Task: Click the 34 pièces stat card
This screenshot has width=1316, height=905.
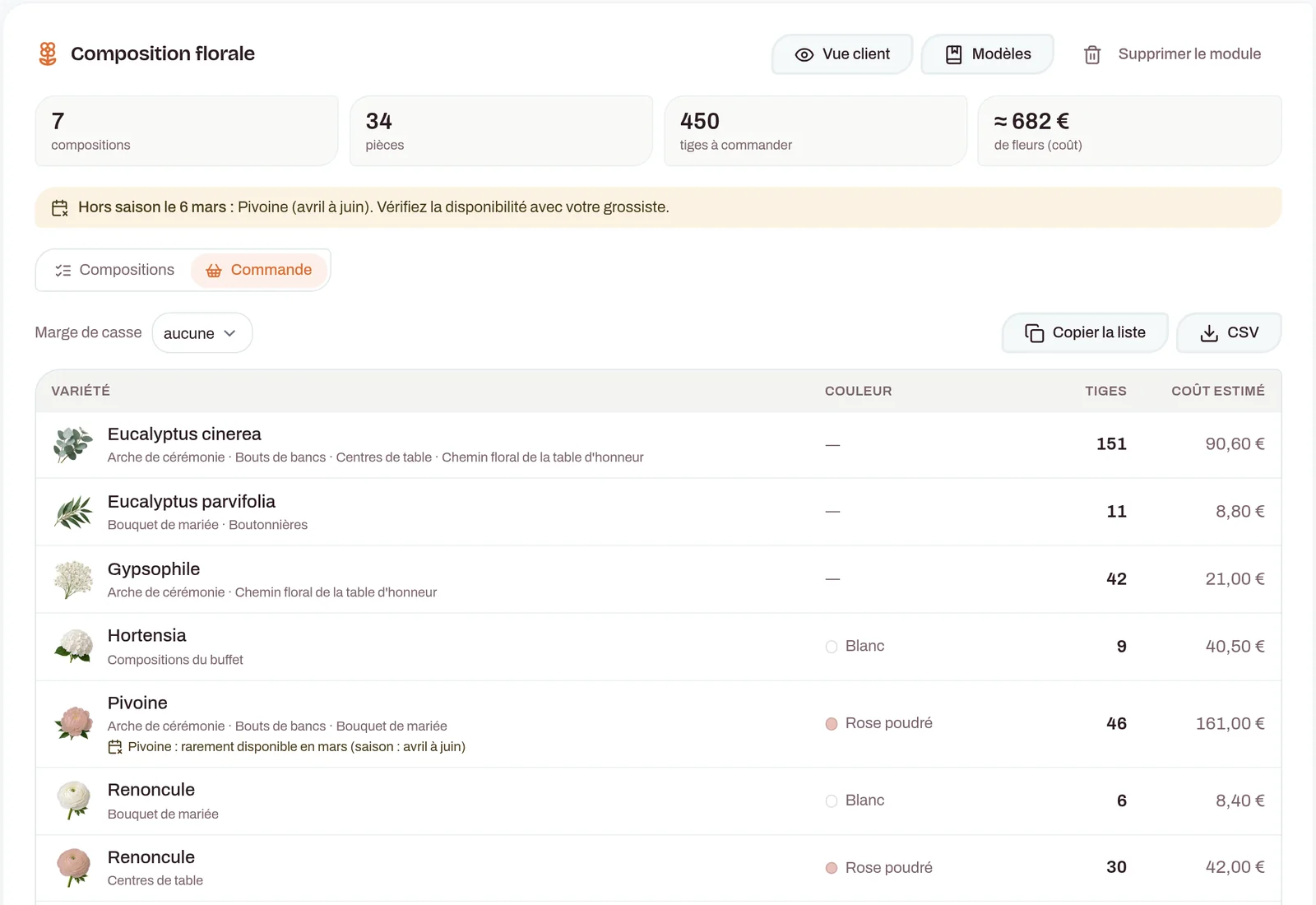Action: 501,131
